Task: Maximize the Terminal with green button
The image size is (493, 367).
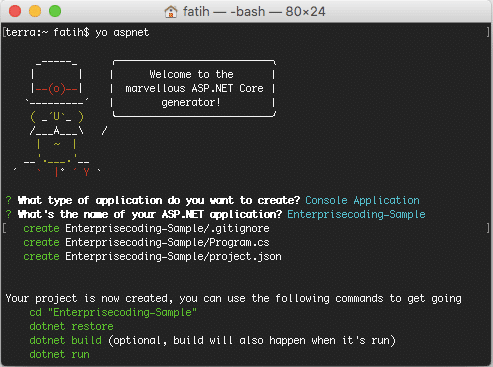Action: (55, 11)
